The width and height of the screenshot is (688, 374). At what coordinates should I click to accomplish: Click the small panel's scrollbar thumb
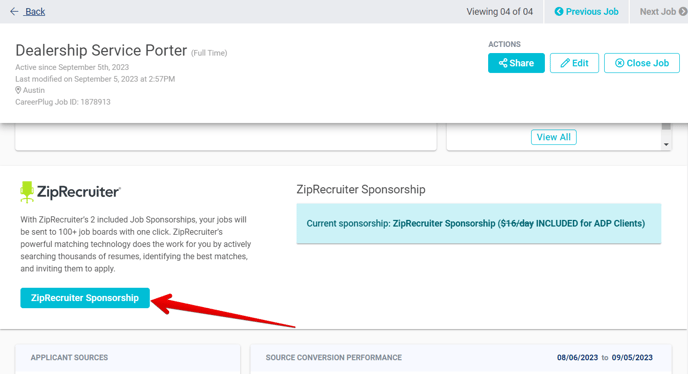tap(666, 126)
